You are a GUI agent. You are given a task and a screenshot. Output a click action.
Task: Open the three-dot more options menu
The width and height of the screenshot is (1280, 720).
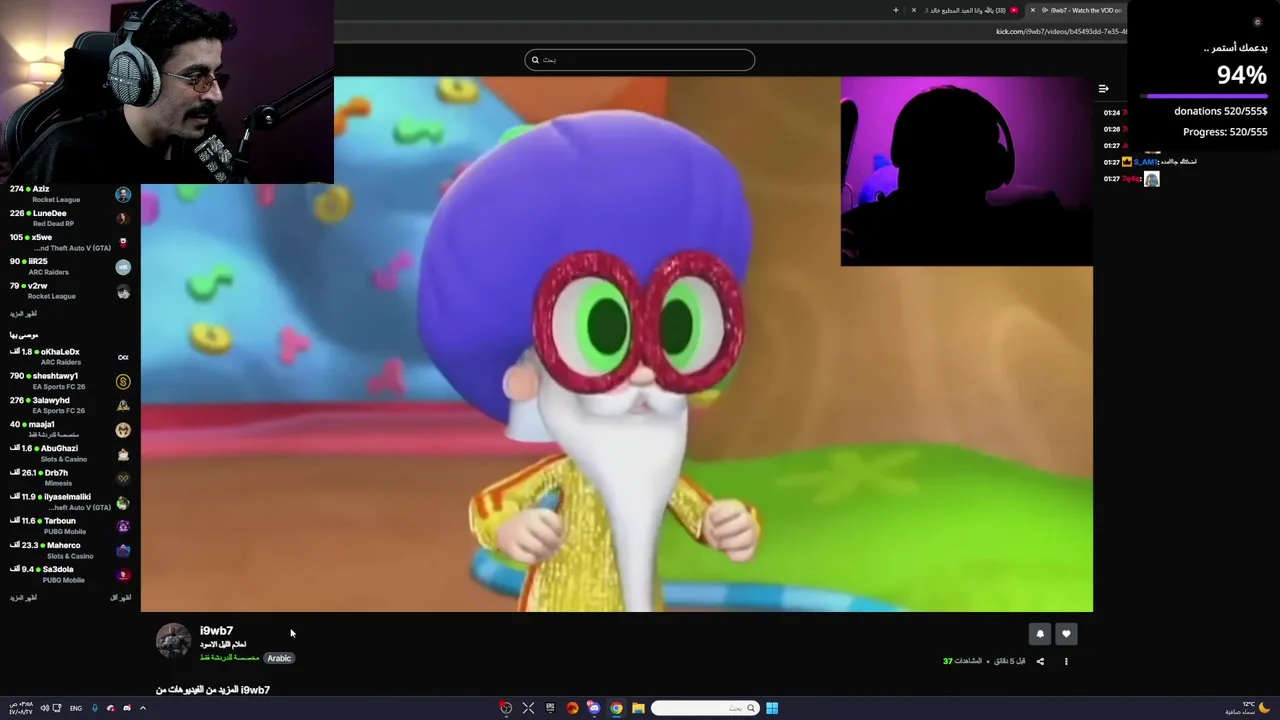[x=1066, y=661]
